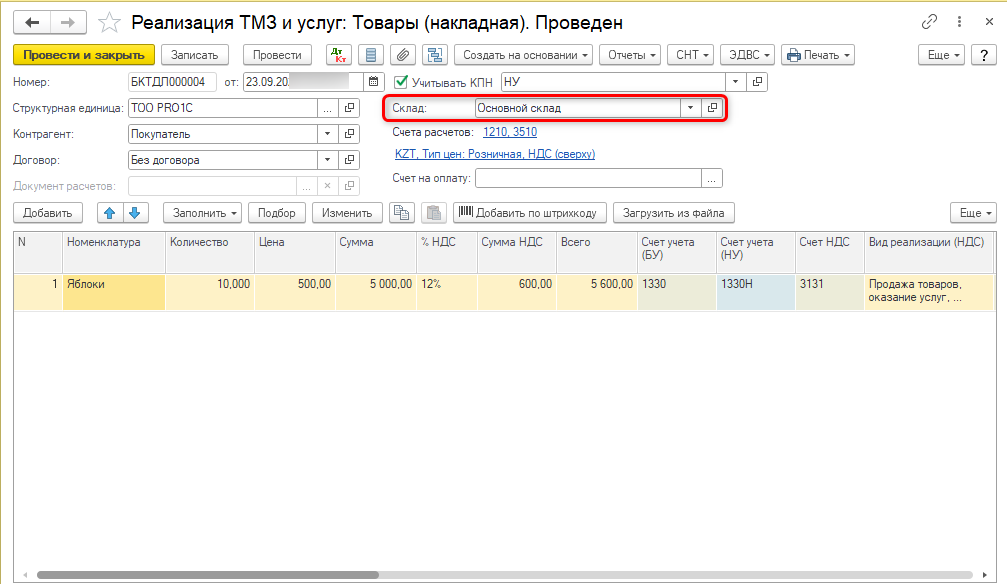Click the Счет на оплату input field
This screenshot has height=584, width=1007.
coord(588,179)
